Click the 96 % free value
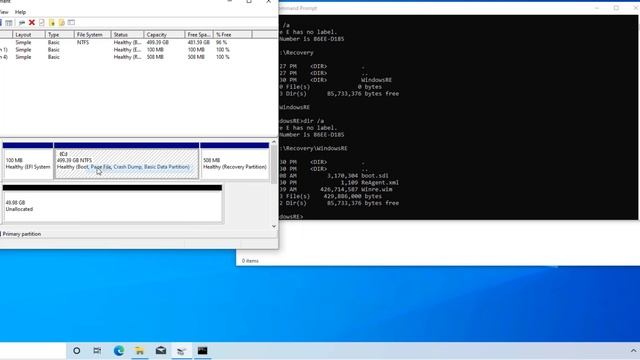Image resolution: width=640 pixels, height=360 pixels. tap(222, 42)
